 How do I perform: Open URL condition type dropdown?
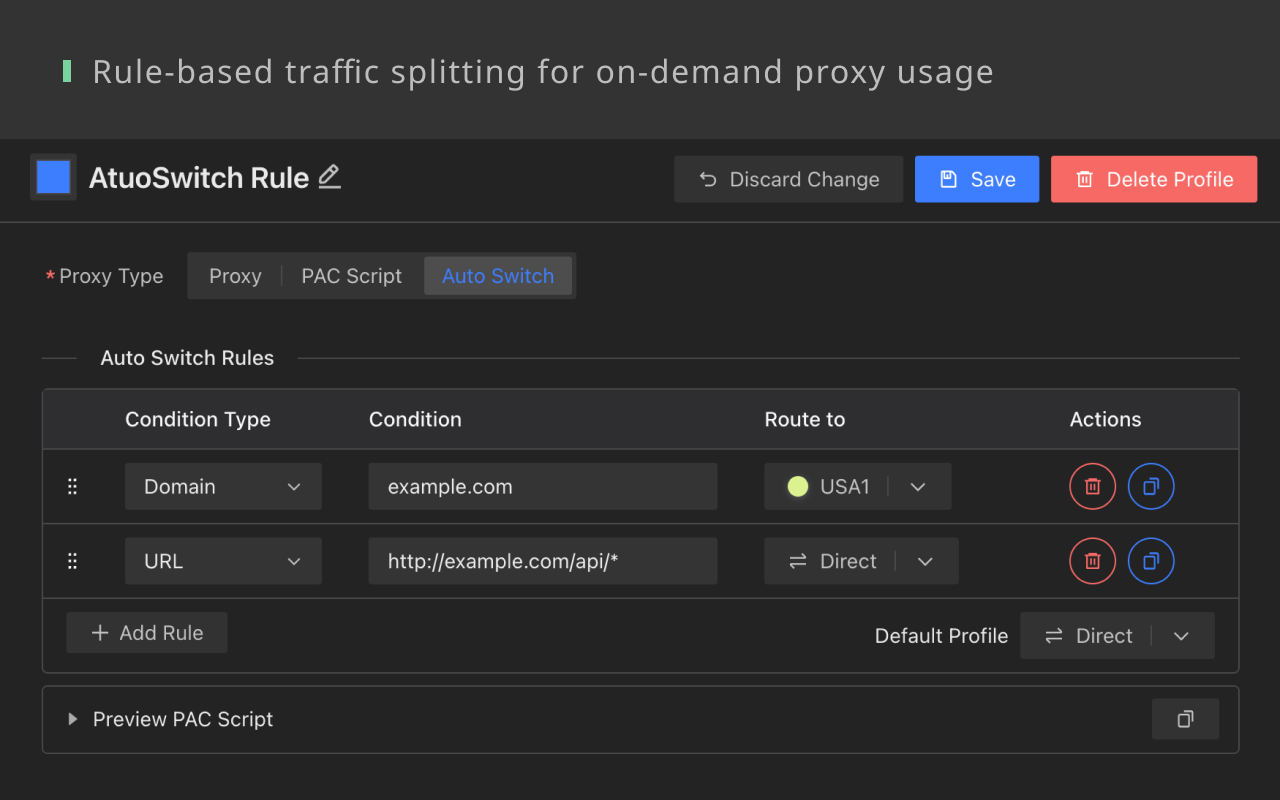click(x=223, y=561)
